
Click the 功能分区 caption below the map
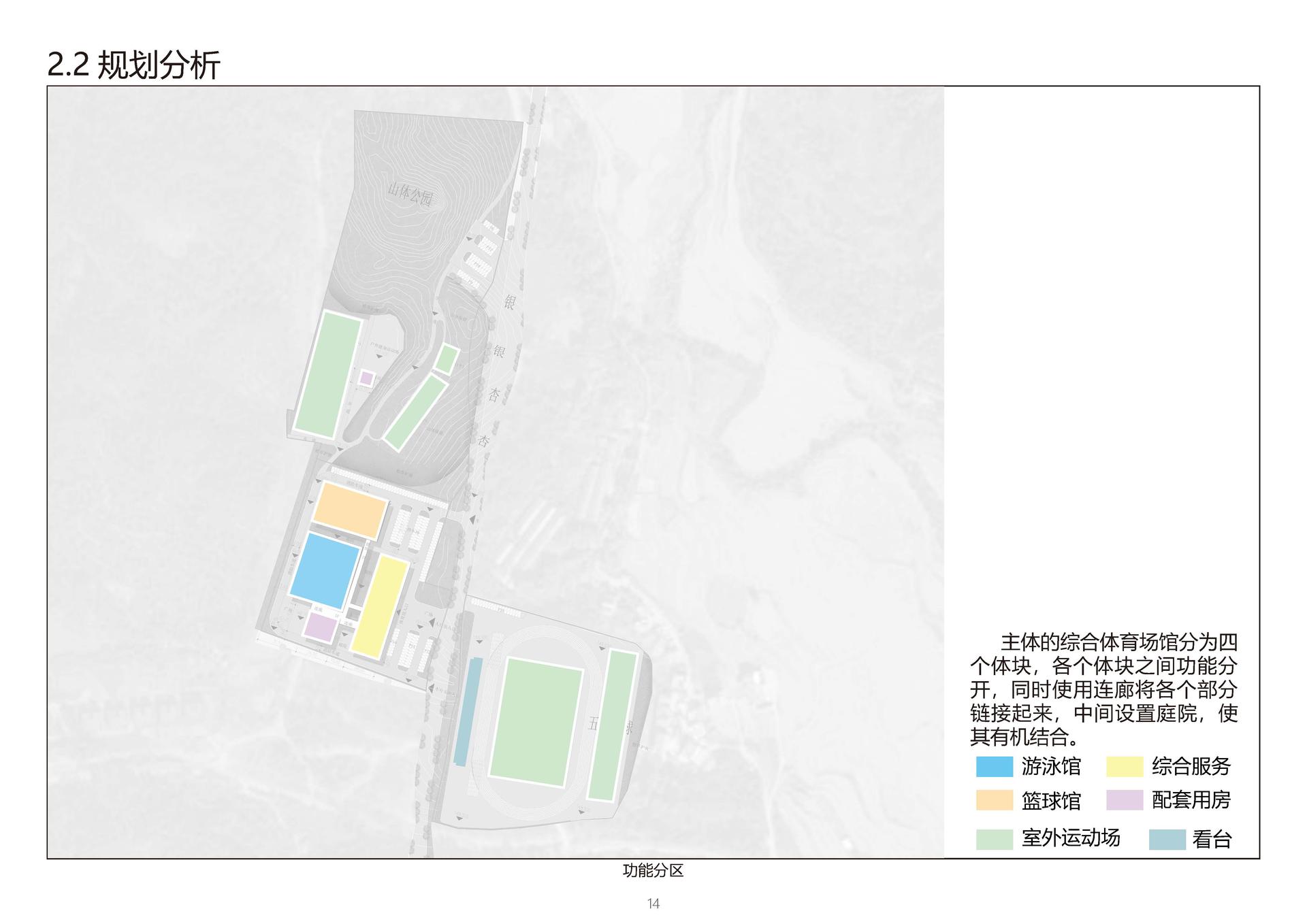point(652,870)
